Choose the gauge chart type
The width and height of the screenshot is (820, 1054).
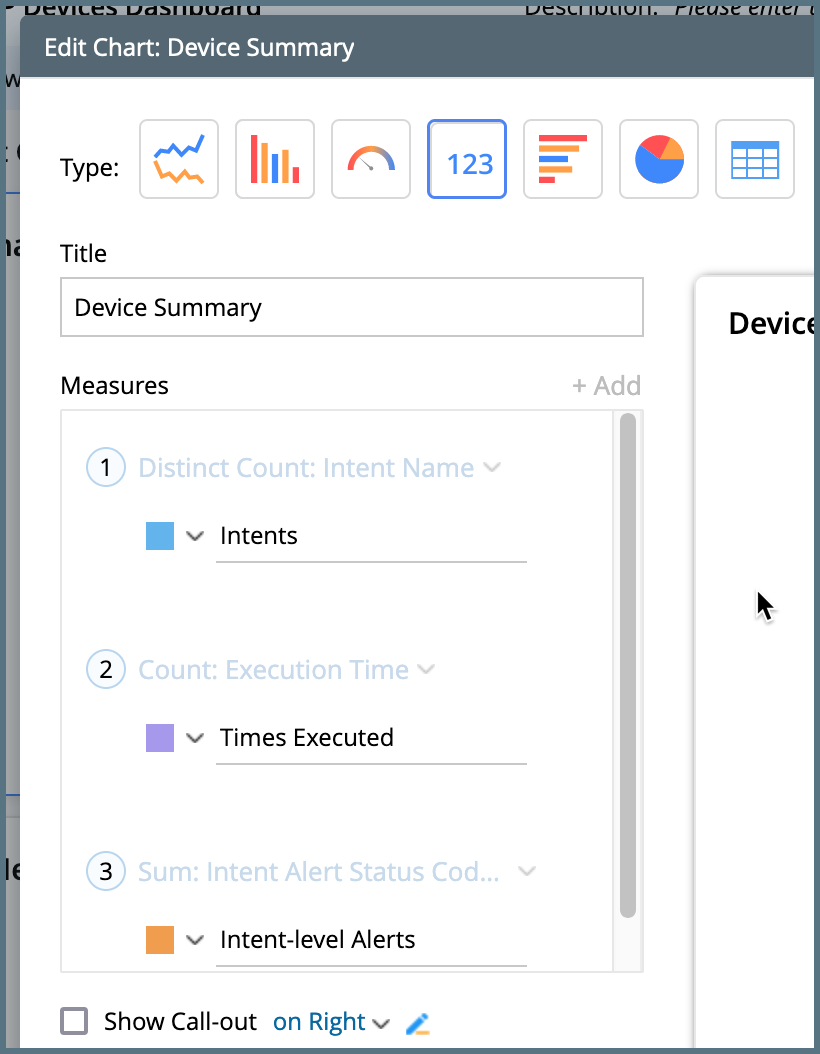click(371, 160)
